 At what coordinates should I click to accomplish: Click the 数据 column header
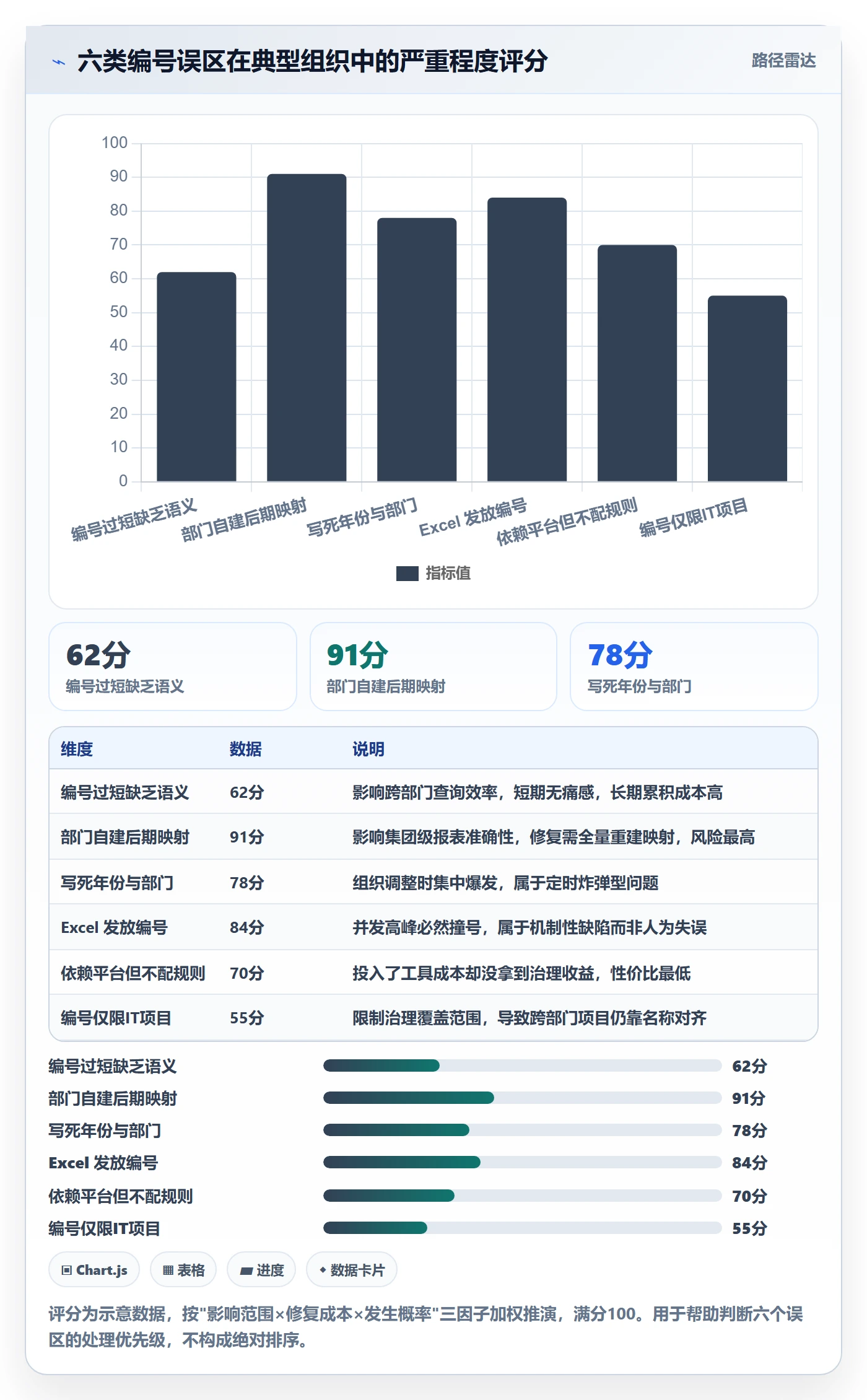tap(245, 749)
